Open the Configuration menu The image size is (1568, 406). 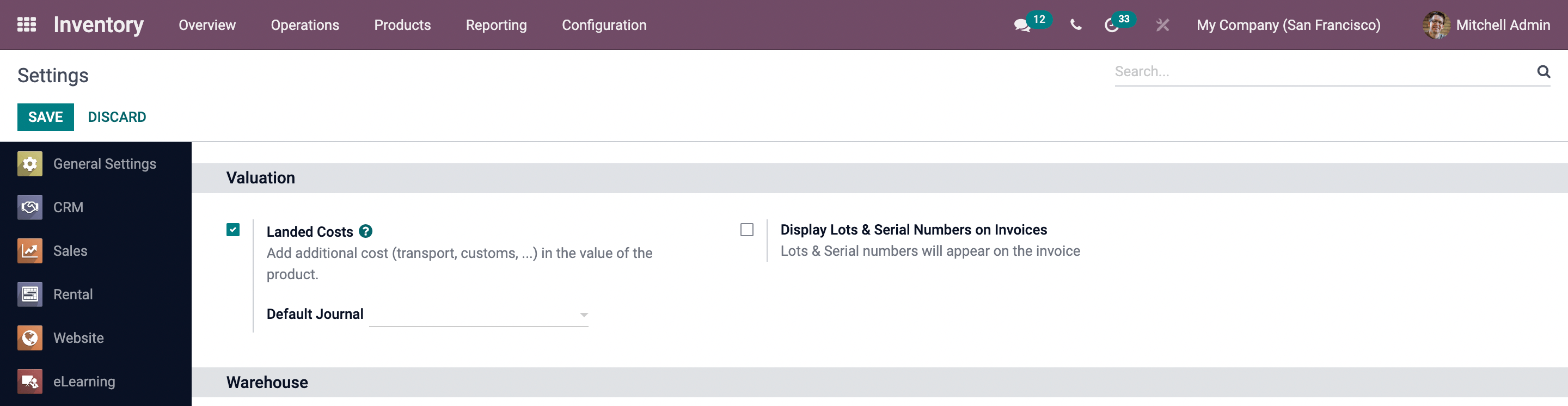(604, 25)
